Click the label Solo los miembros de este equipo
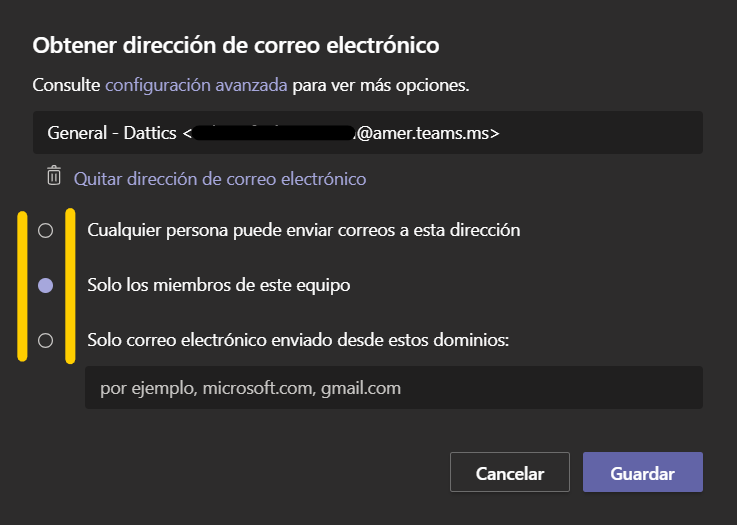This screenshot has height=525, width=737. coord(219,285)
